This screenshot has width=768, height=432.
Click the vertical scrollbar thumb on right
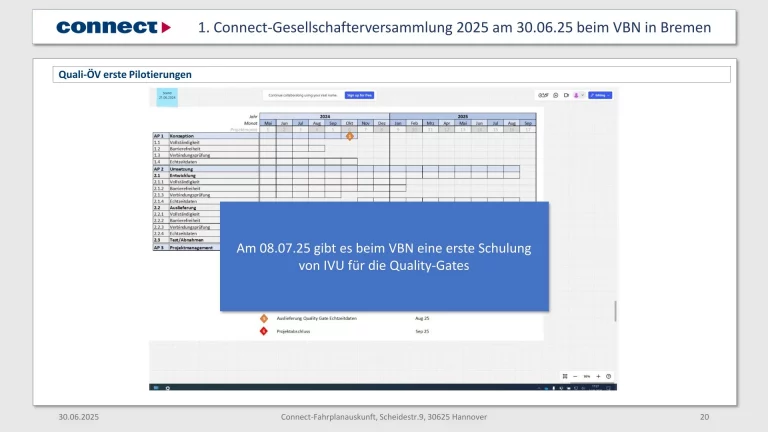tap(615, 311)
